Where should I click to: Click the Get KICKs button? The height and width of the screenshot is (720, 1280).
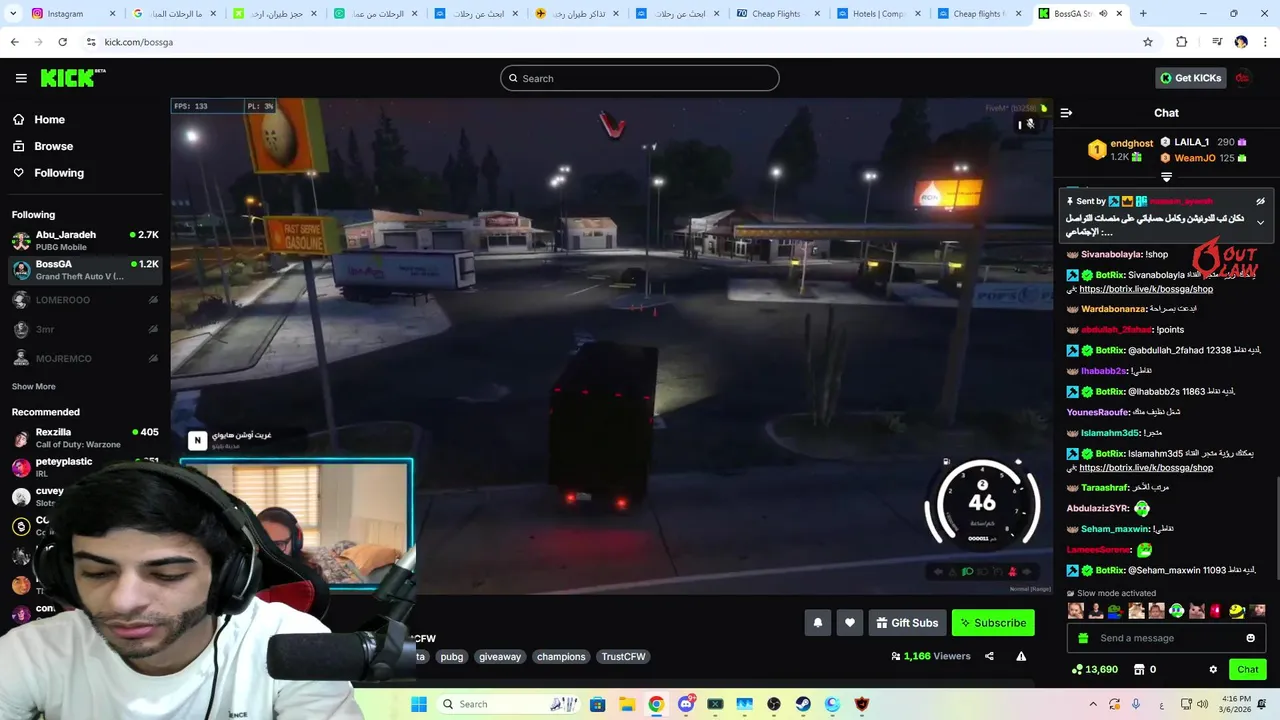point(1190,78)
